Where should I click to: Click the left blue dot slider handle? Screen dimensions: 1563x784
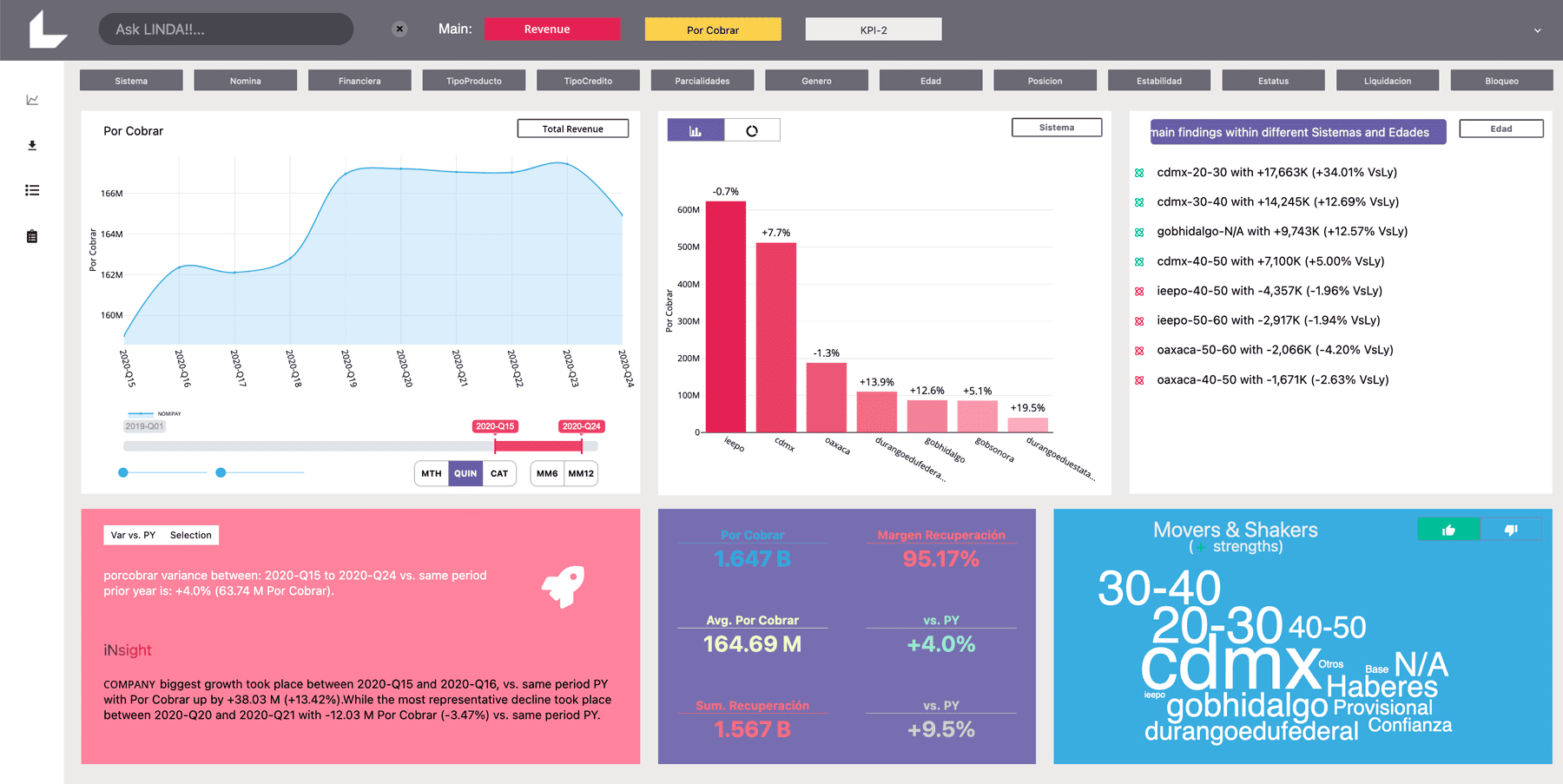coord(123,473)
